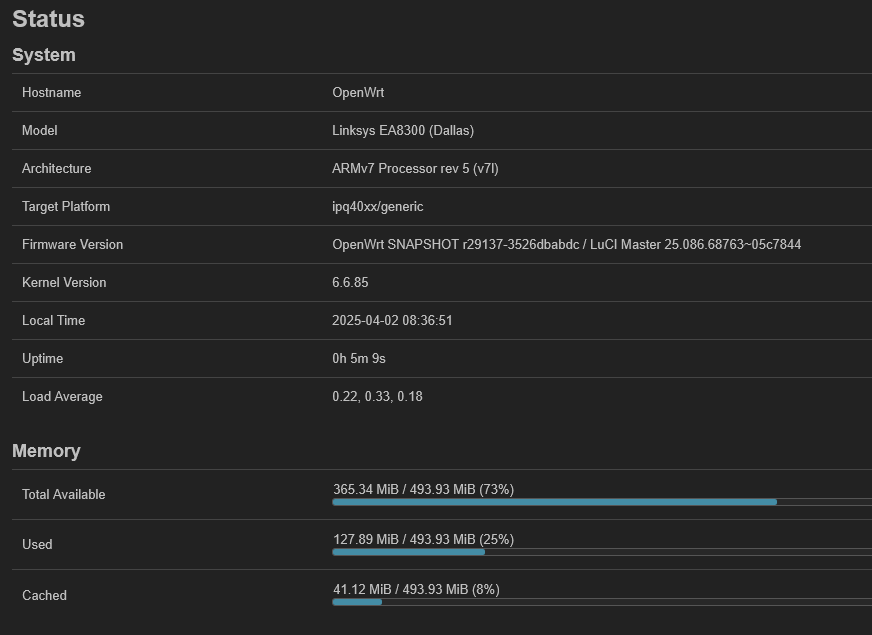Click the Total Available memory progress bar
This screenshot has height=635, width=872.
[602, 502]
